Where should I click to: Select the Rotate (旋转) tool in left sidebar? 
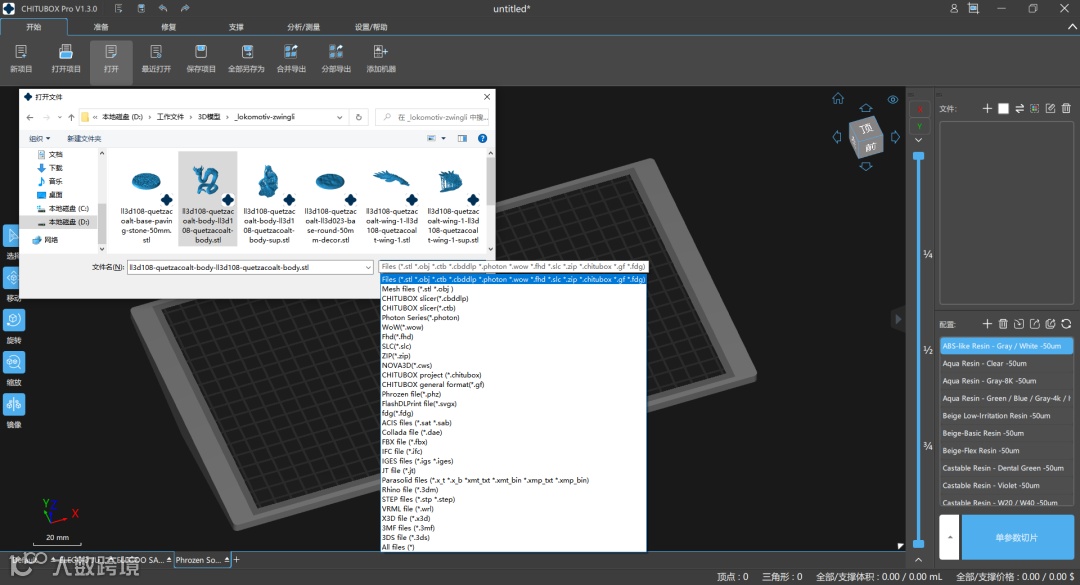[14, 320]
